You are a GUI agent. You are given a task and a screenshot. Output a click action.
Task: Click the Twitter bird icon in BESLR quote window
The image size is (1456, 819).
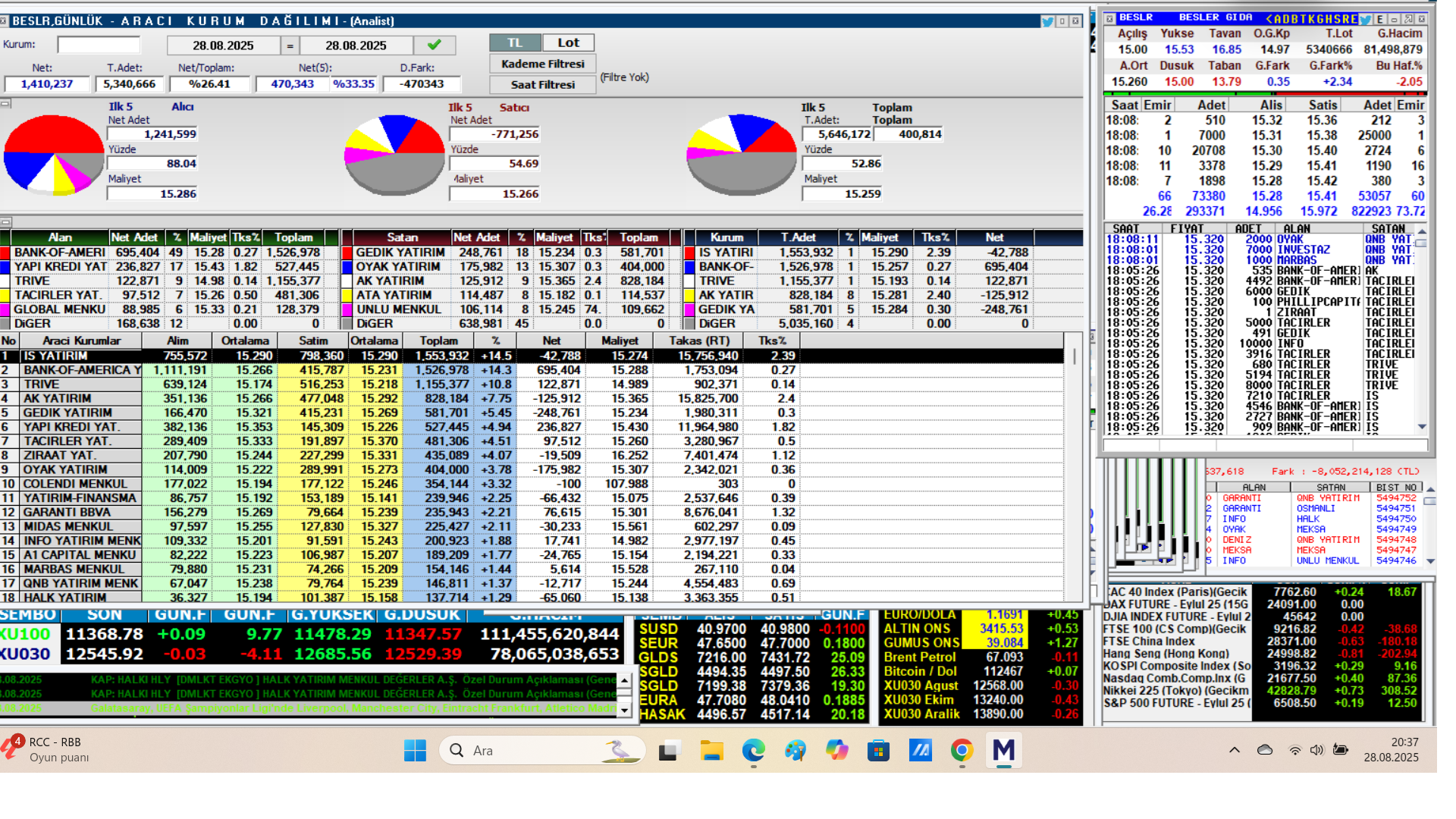point(1365,19)
